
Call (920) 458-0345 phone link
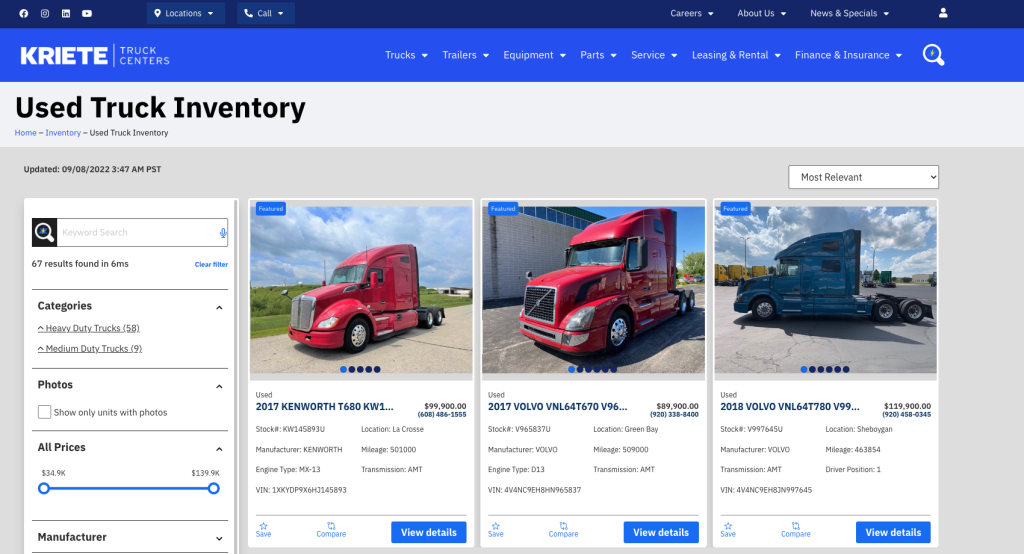pyautogui.click(x=906, y=414)
